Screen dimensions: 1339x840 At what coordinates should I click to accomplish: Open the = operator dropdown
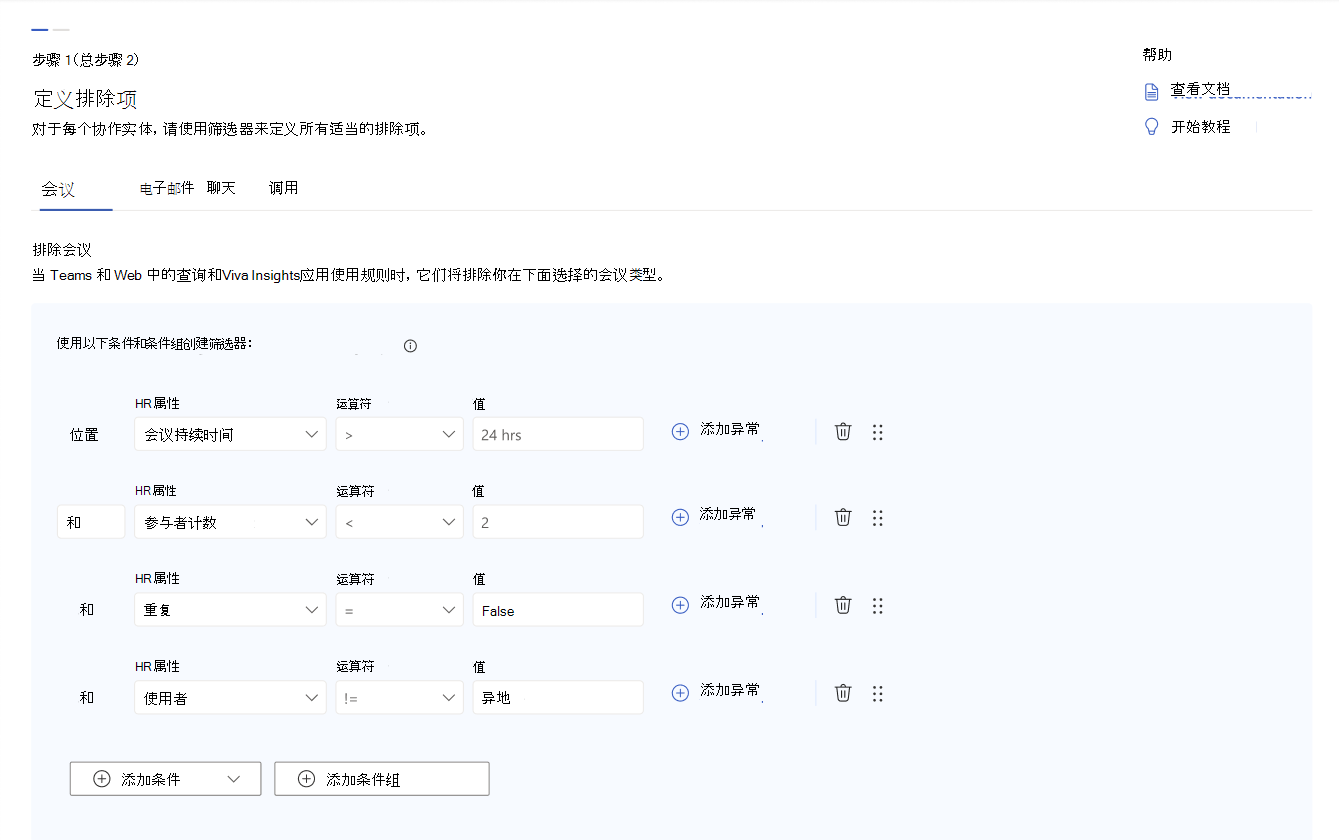tap(399, 610)
